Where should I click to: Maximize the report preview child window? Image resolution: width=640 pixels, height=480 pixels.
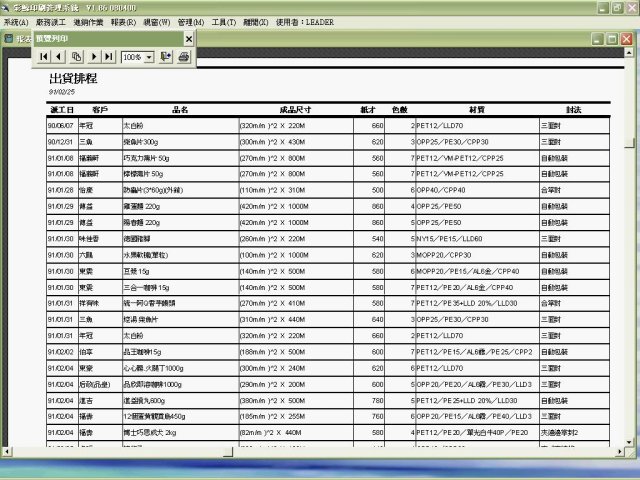click(x=615, y=38)
